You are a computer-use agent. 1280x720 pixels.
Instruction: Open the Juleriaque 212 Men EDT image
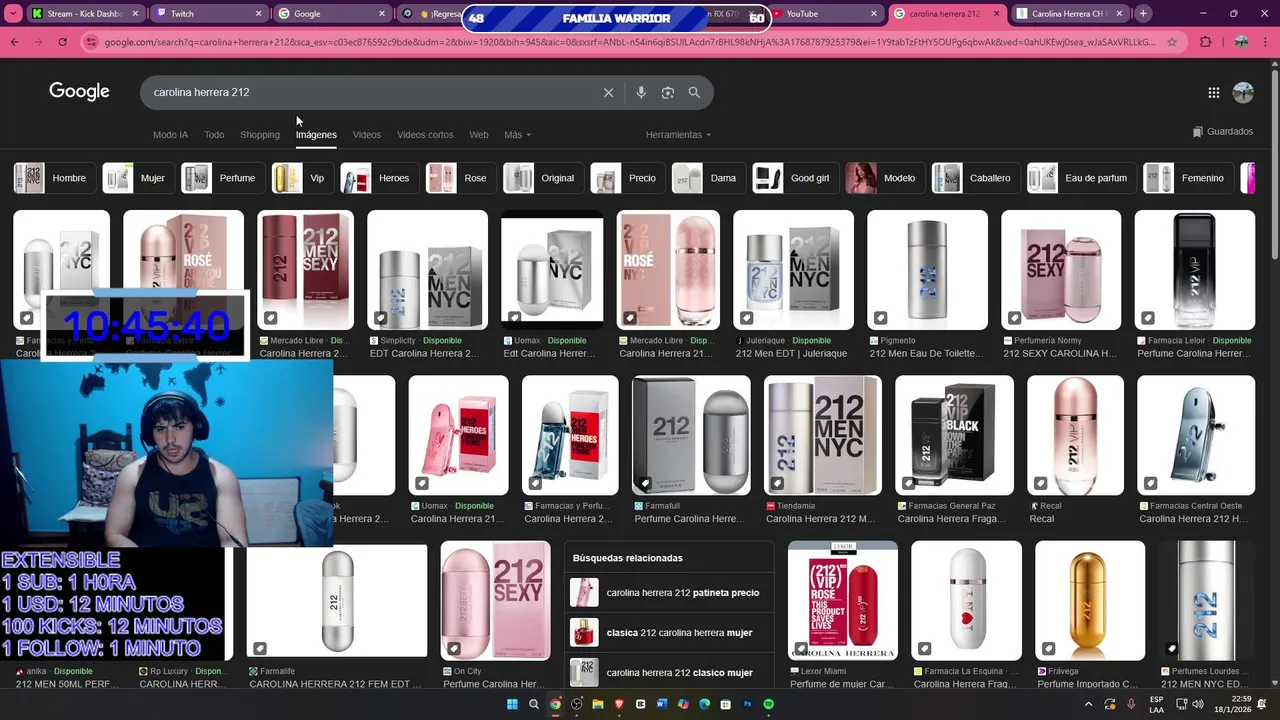(x=793, y=270)
